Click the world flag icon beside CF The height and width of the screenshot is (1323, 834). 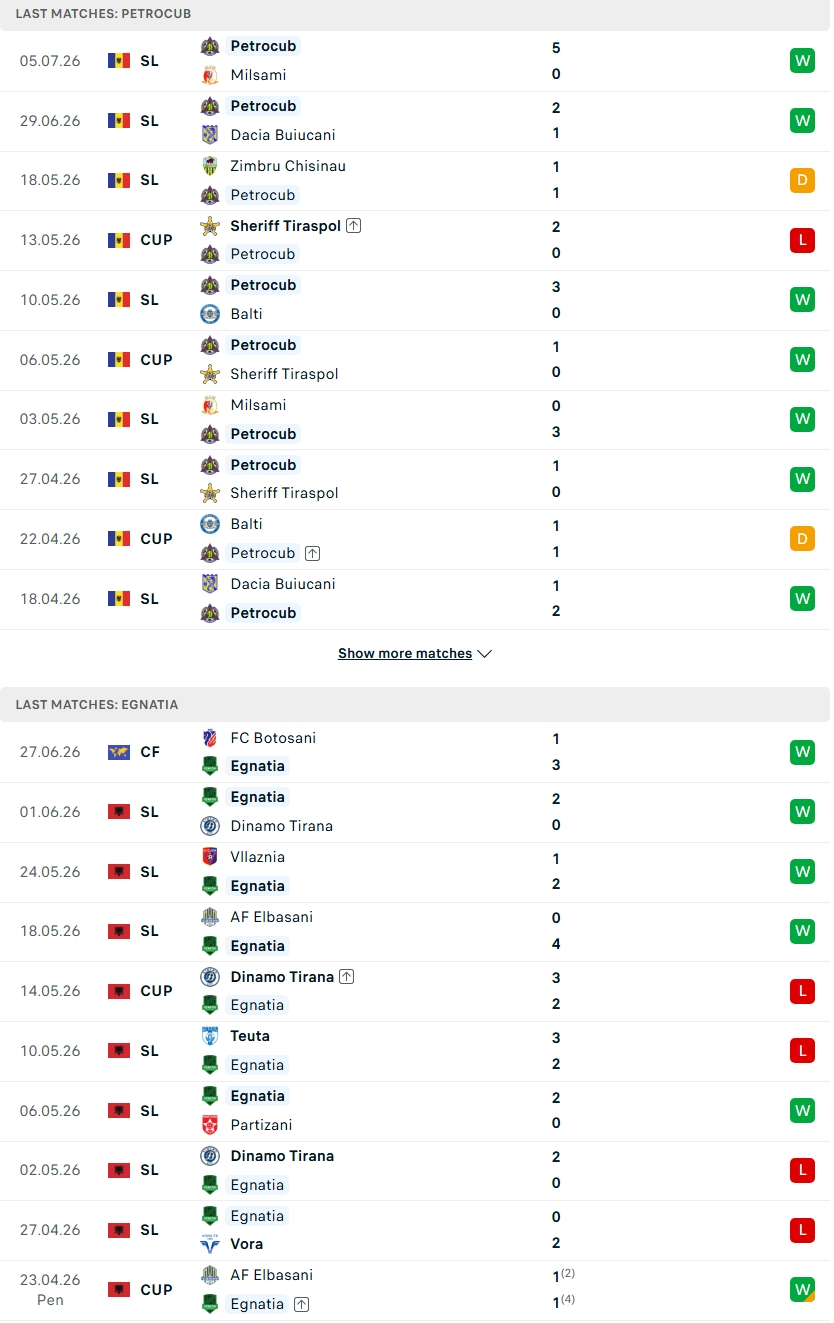[x=119, y=752]
